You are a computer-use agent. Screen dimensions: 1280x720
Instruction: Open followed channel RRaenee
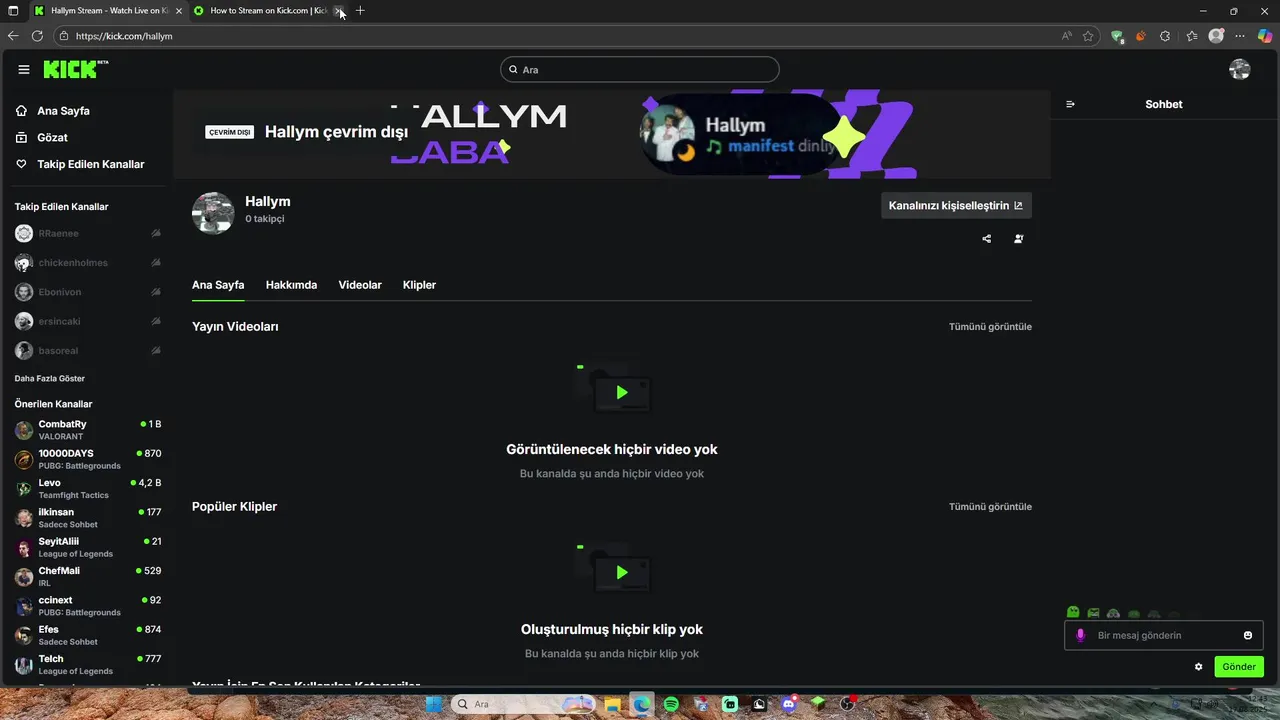pos(88,233)
